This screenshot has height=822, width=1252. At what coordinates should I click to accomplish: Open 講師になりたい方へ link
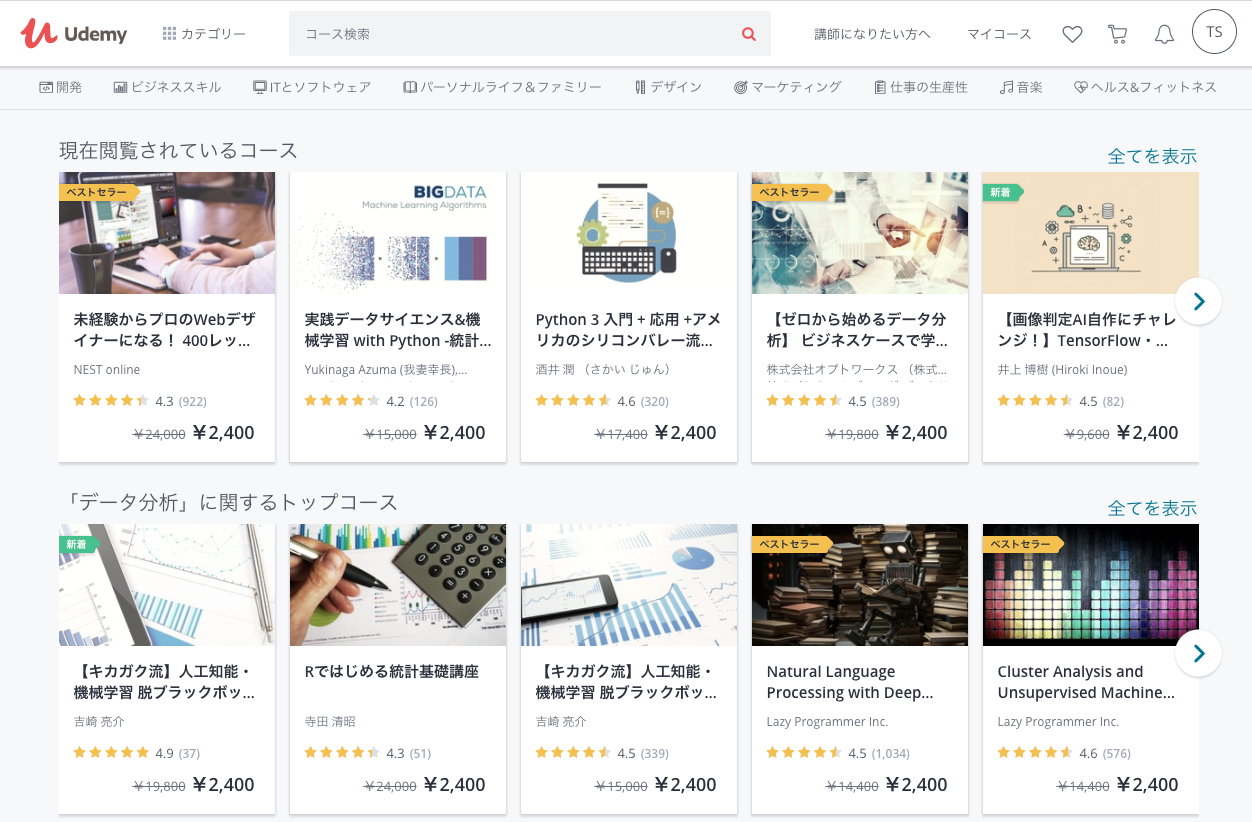[x=872, y=34]
